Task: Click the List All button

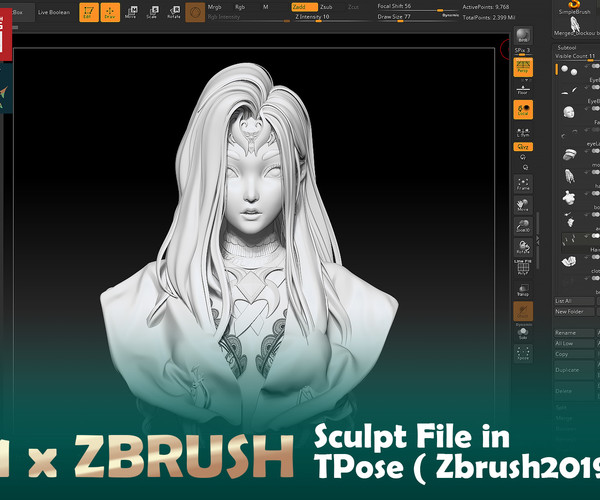Action: point(574,301)
